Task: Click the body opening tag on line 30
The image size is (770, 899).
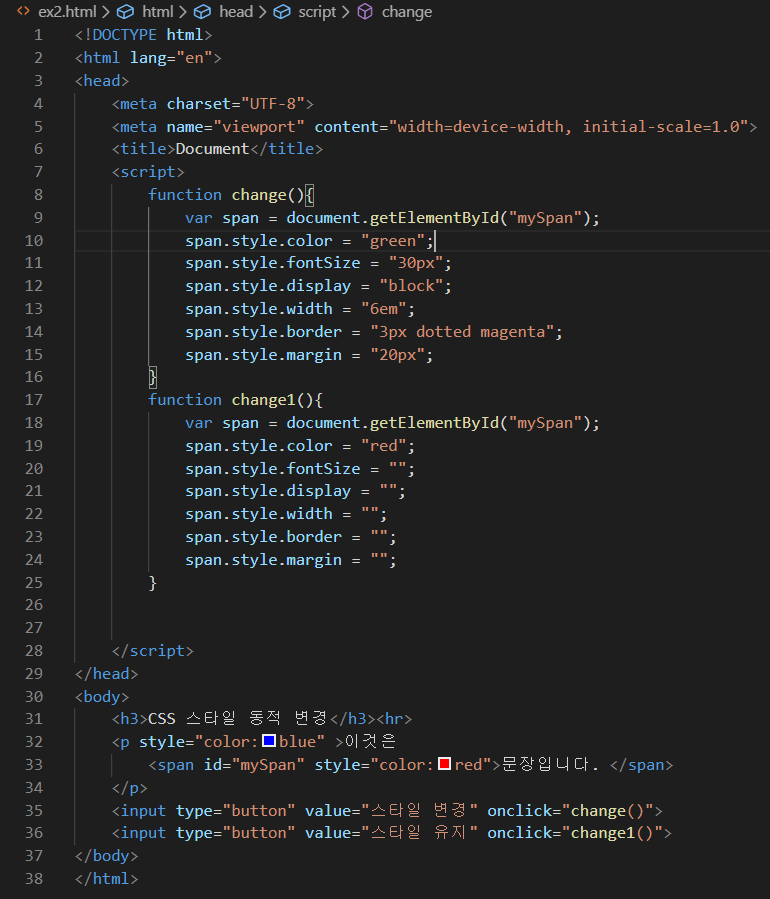Action: pos(102,697)
